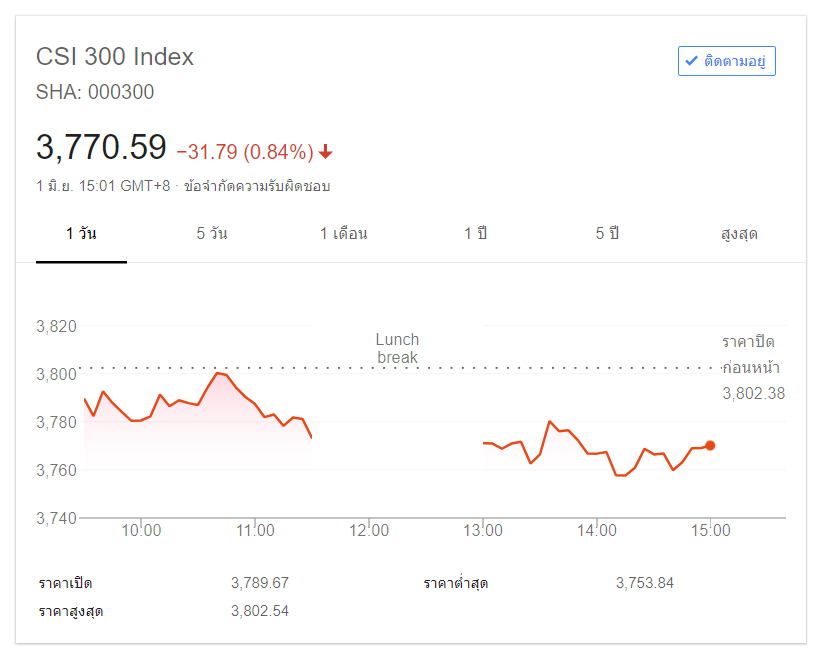
Task: Click the checkmark icon in follow button
Action: (x=691, y=61)
